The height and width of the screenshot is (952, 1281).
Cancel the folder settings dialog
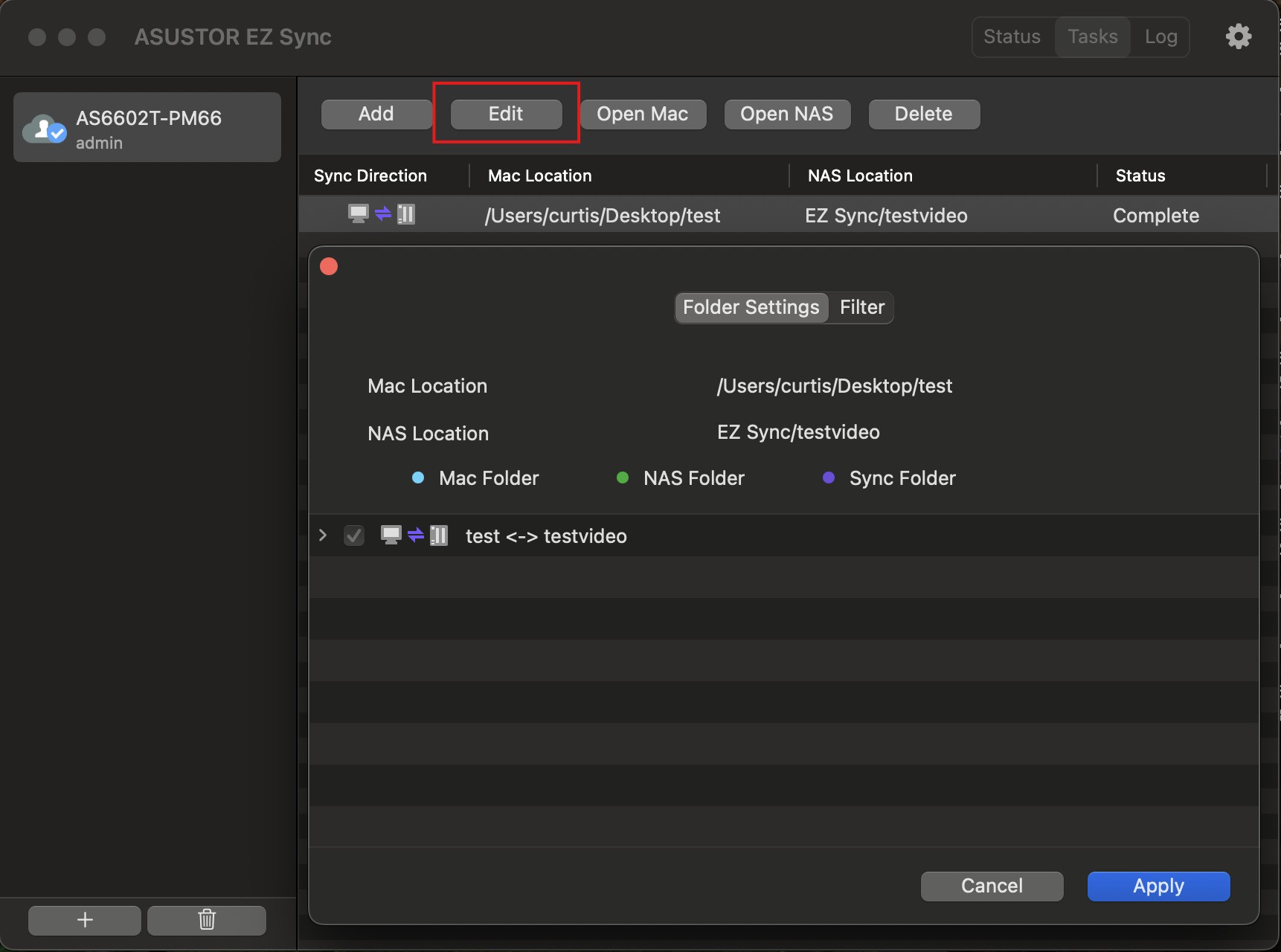point(992,886)
